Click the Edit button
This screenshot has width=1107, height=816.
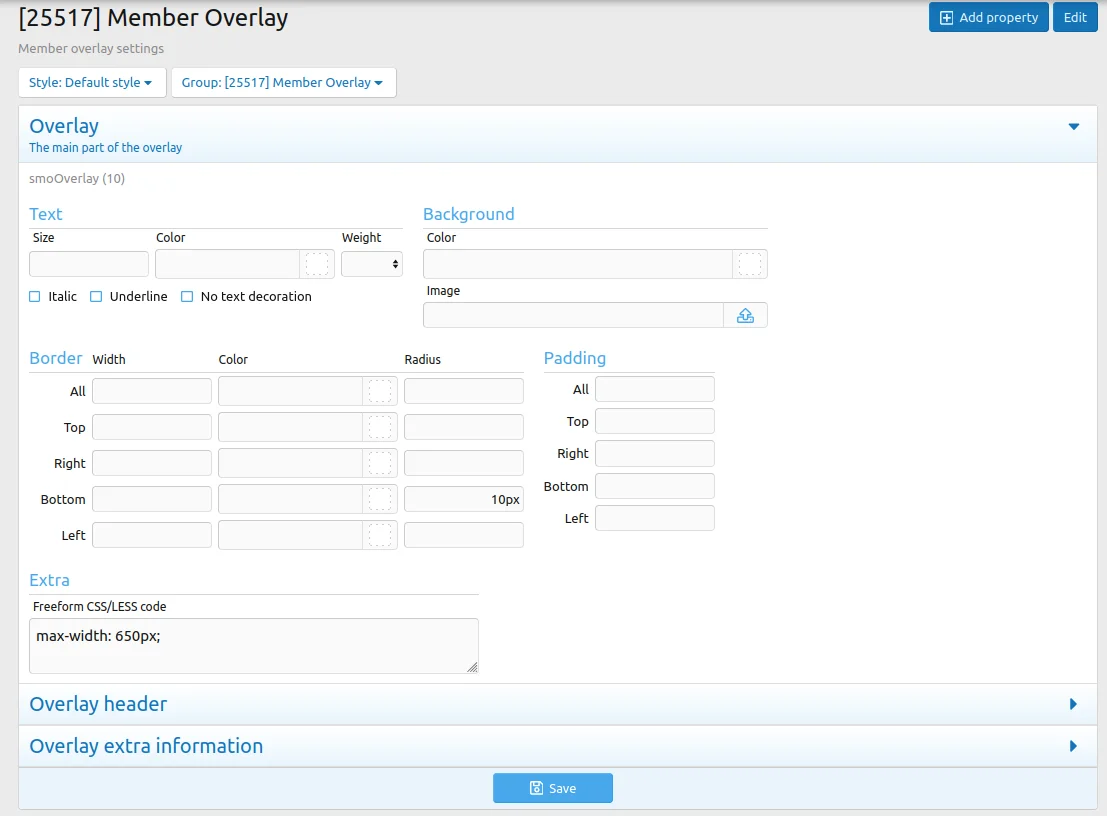(1075, 17)
